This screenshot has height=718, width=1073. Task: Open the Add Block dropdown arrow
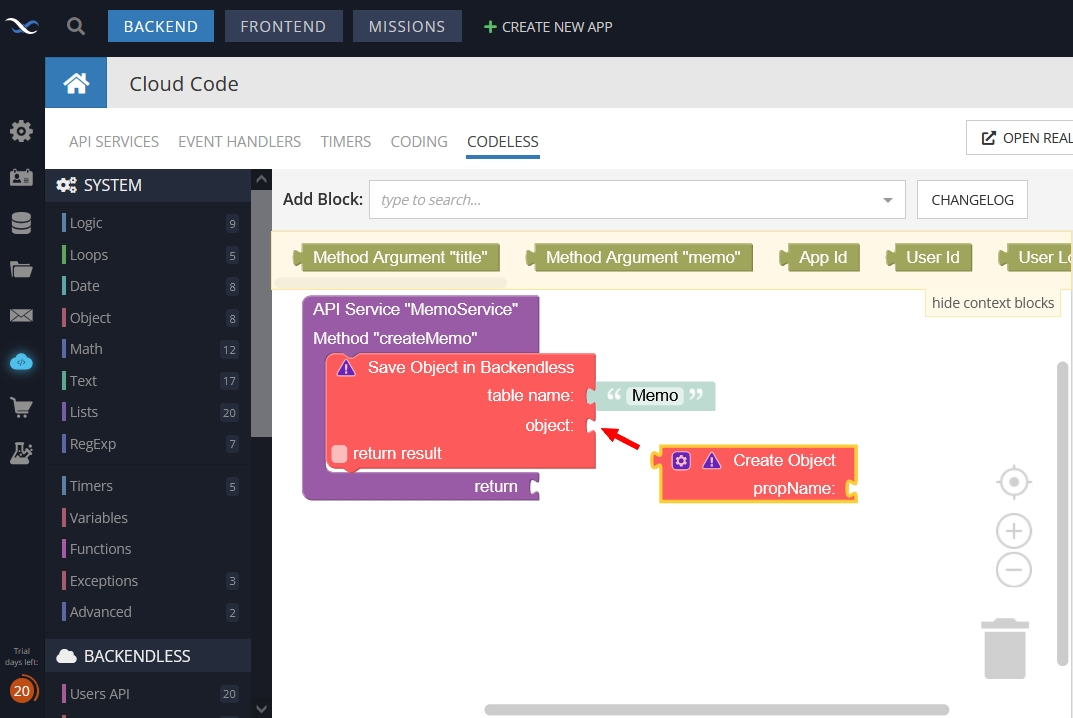(x=888, y=200)
